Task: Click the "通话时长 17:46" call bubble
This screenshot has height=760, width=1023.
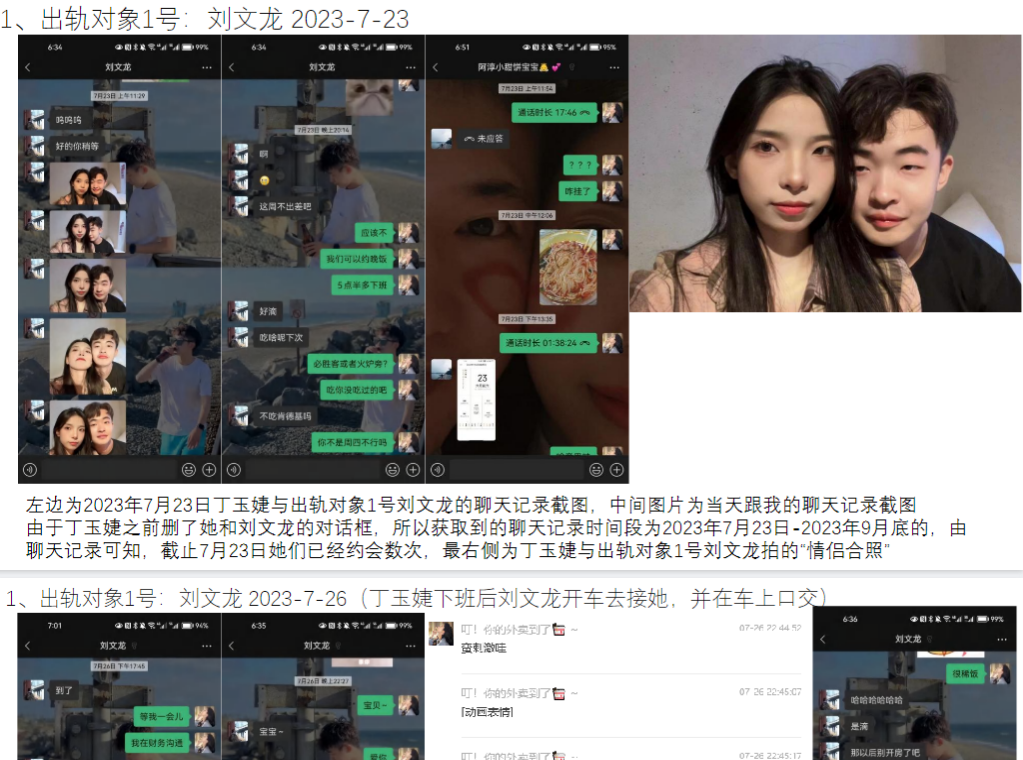Action: coord(555,113)
